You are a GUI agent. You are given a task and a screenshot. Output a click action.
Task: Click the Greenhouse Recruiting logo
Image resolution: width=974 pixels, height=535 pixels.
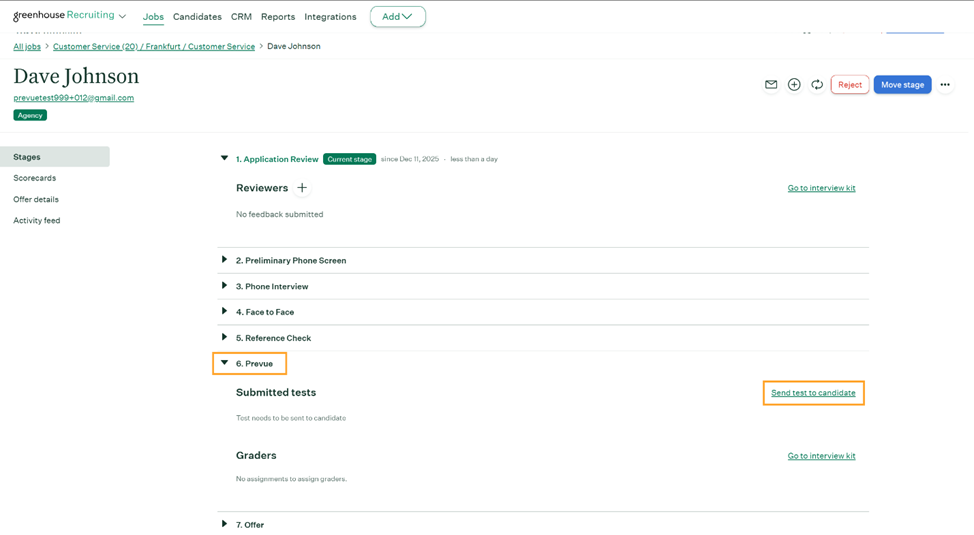64,16
